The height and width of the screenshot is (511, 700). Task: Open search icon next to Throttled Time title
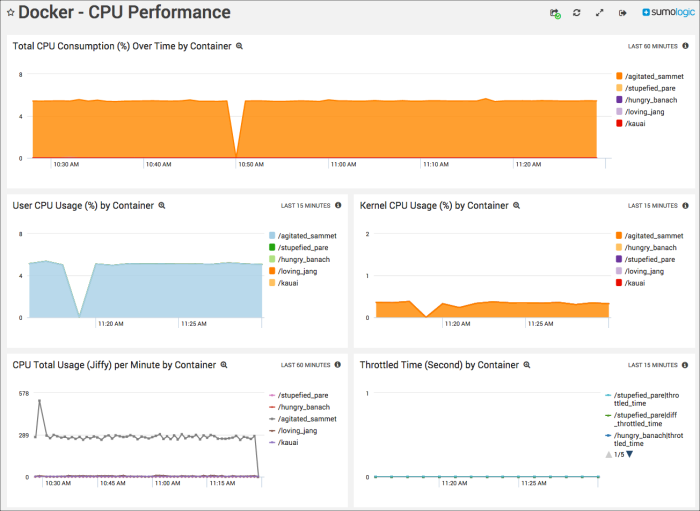pos(526,365)
